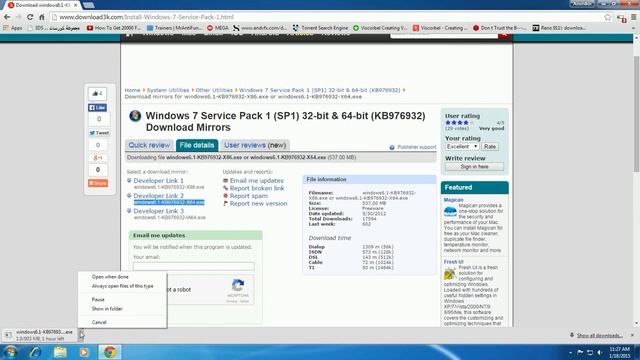Click Show all downloads link
The image size is (640, 360).
point(599,336)
